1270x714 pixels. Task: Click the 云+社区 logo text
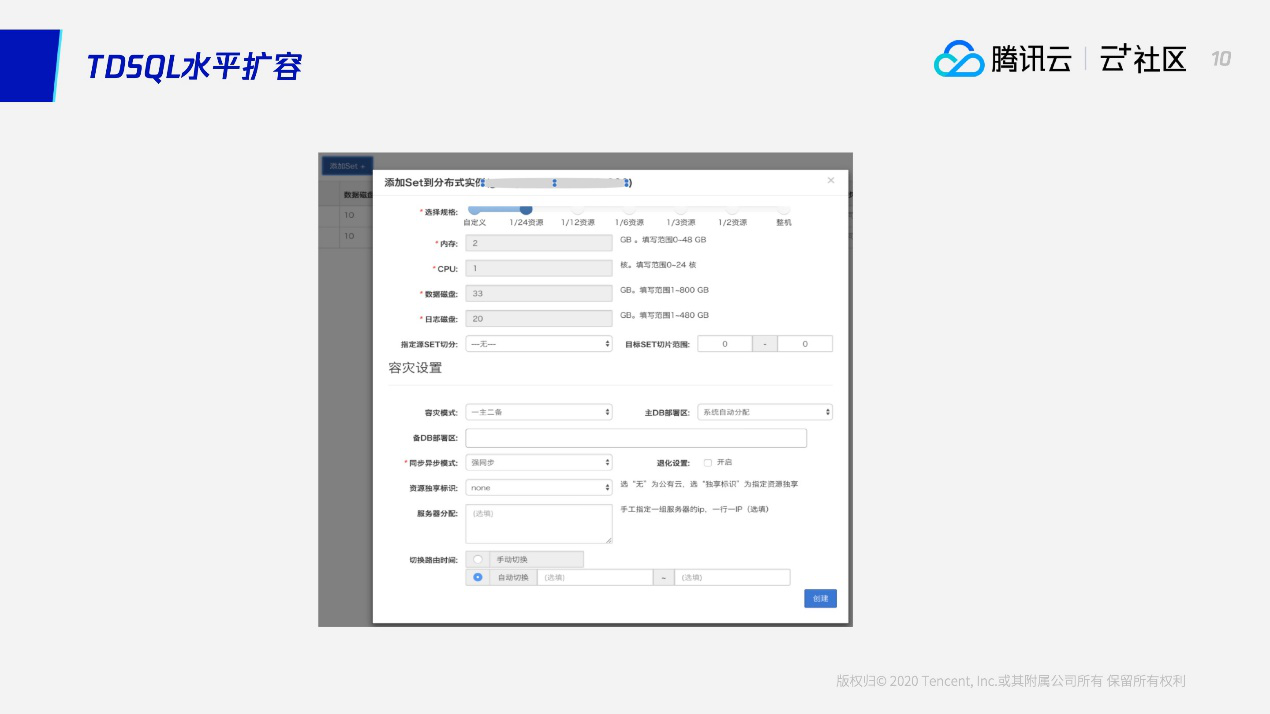pos(1143,59)
